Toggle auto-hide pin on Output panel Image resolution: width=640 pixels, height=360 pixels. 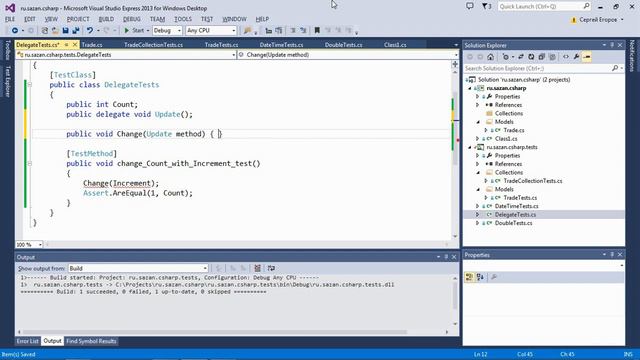point(446,257)
